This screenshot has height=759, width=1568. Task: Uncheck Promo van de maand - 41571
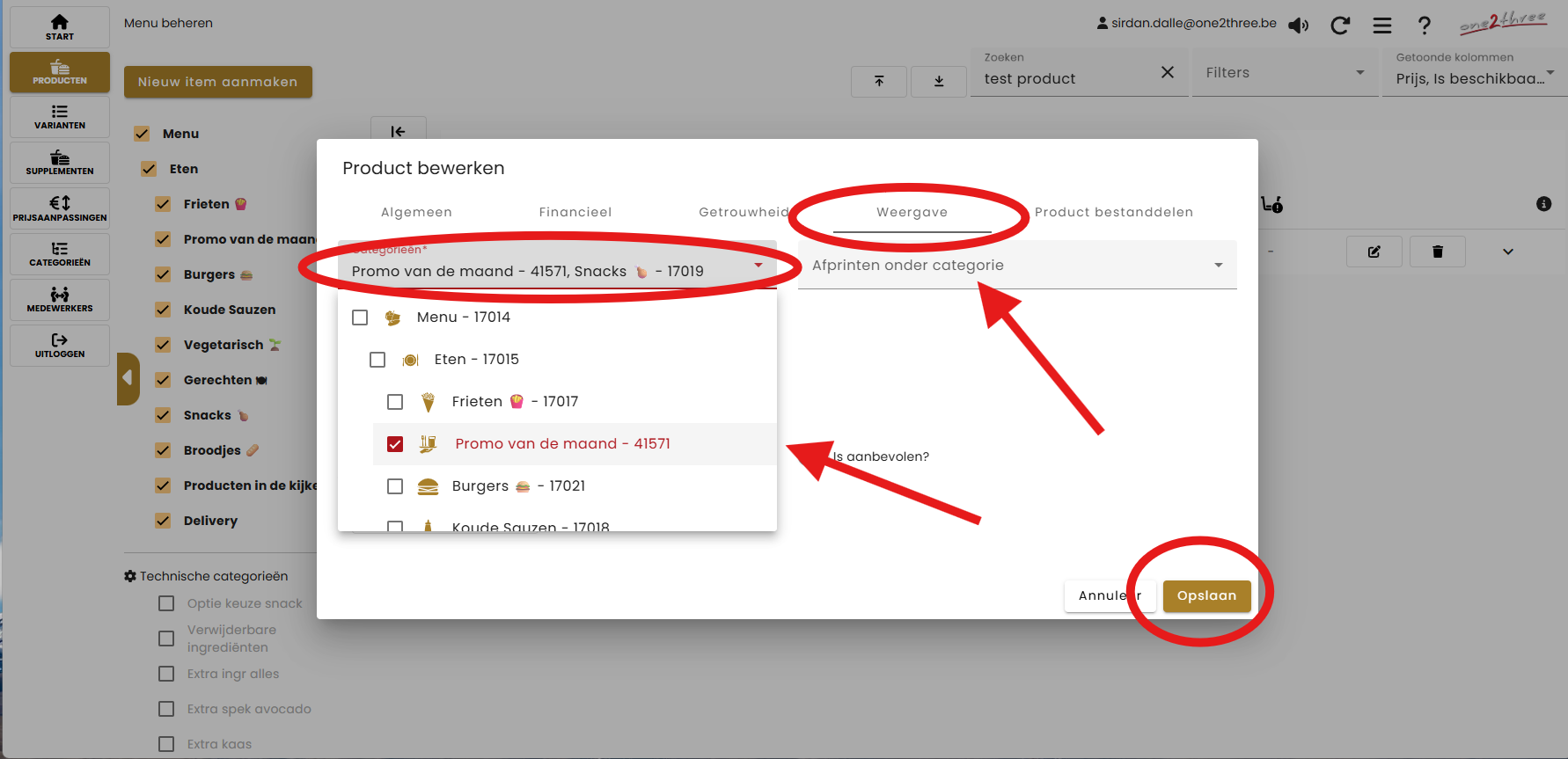pos(395,444)
